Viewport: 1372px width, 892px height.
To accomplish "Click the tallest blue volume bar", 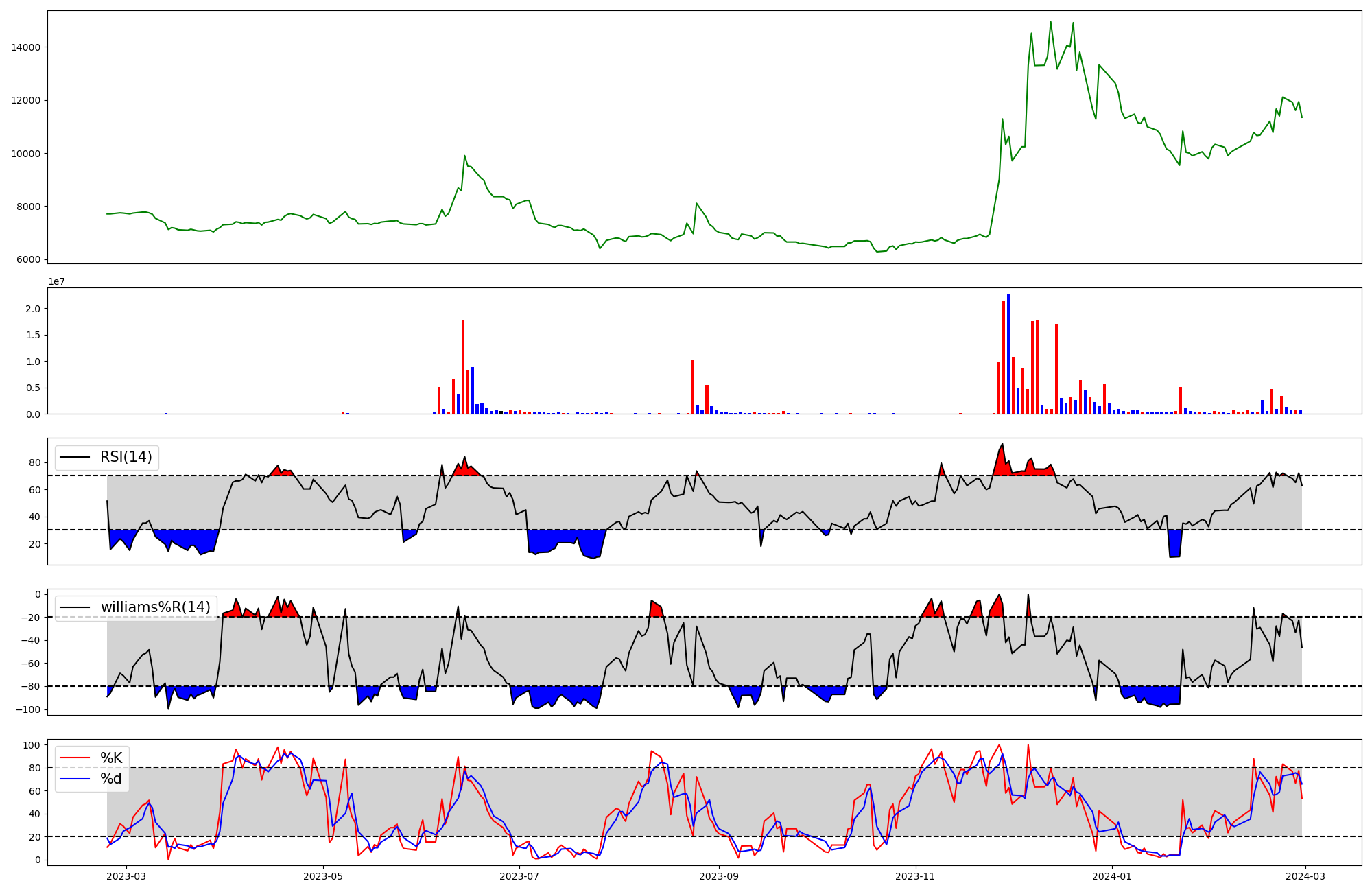I will point(1008,353).
